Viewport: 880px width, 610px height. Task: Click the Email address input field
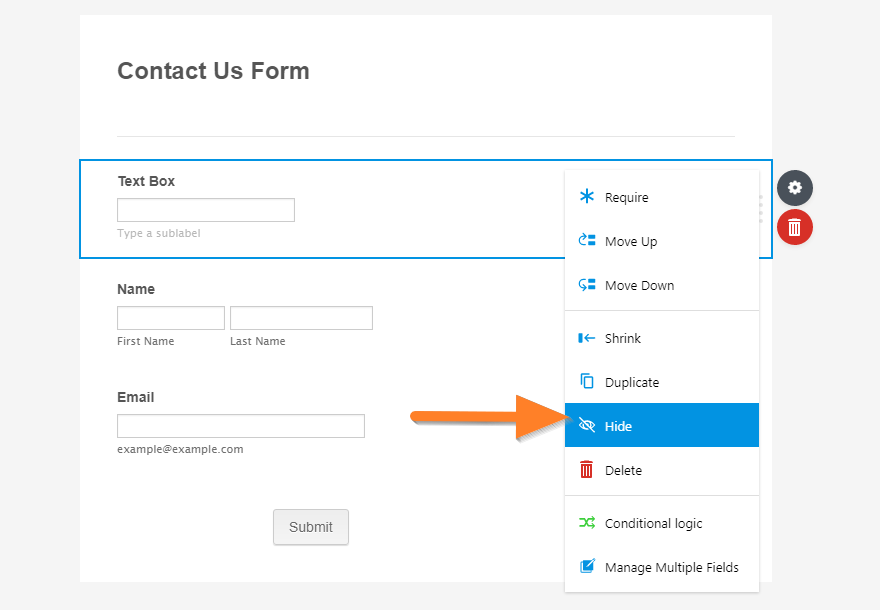click(x=241, y=426)
